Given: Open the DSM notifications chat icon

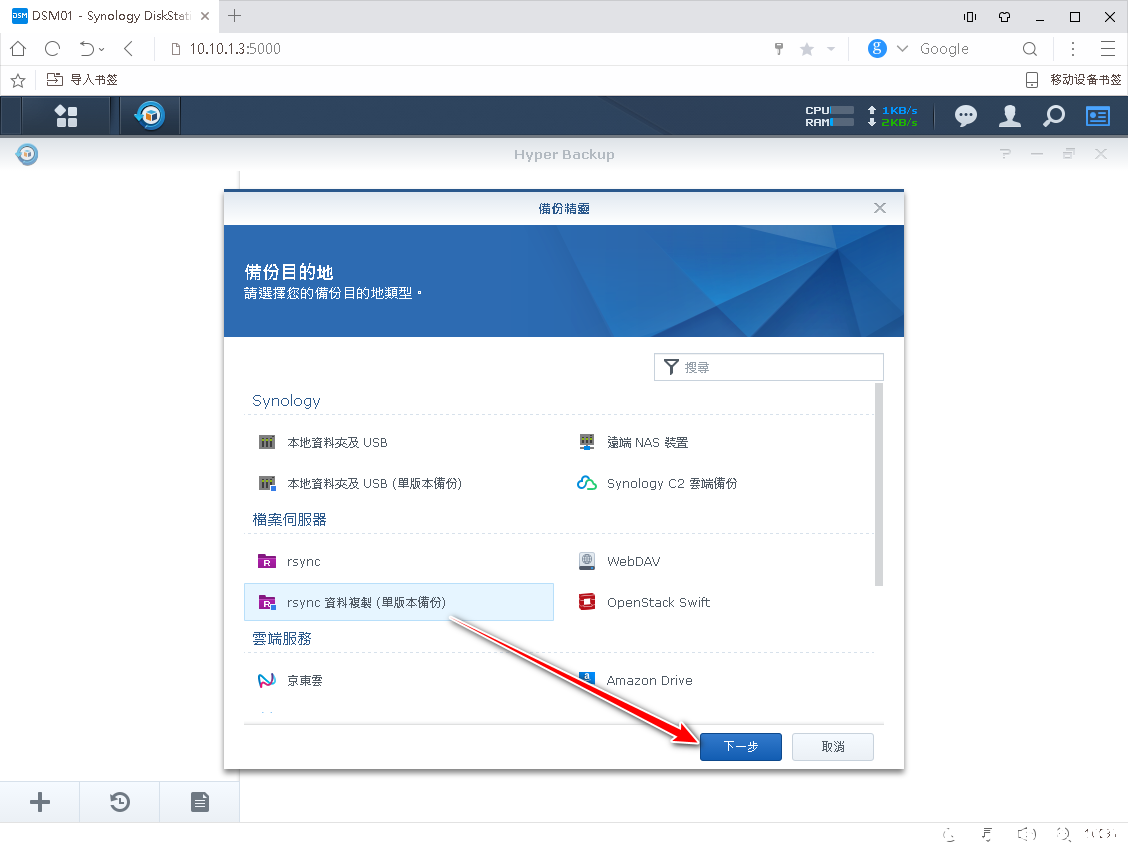Looking at the screenshot, I should point(965,116).
